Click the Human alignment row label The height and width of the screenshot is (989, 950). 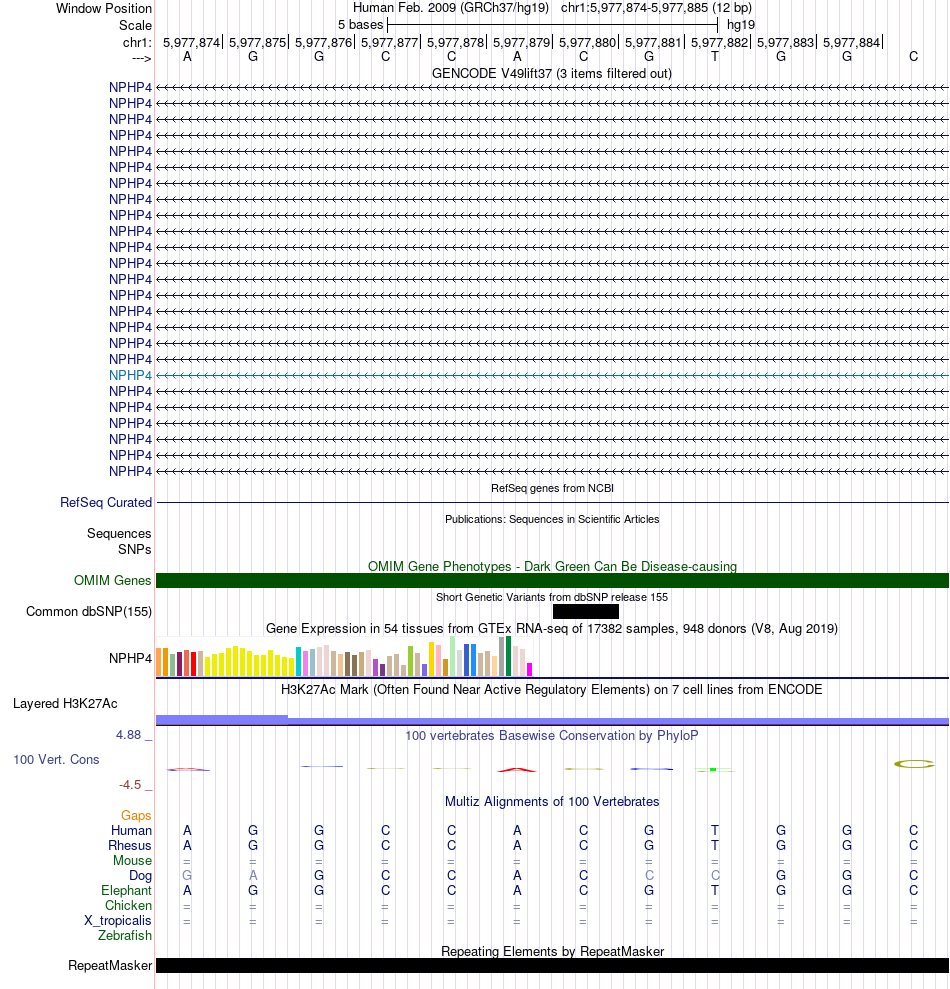pos(131,831)
